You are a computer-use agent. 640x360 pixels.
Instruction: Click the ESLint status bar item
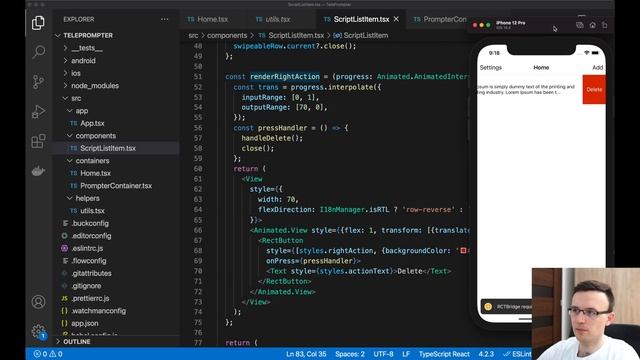coord(517,354)
